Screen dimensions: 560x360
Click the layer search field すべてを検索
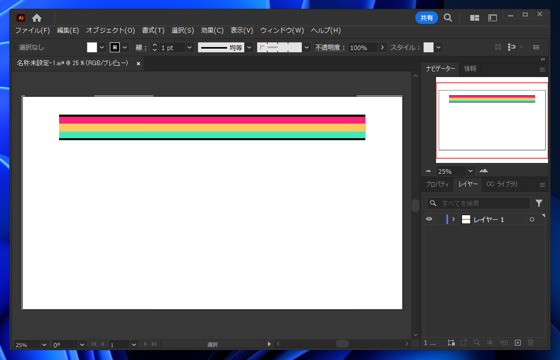click(x=479, y=203)
